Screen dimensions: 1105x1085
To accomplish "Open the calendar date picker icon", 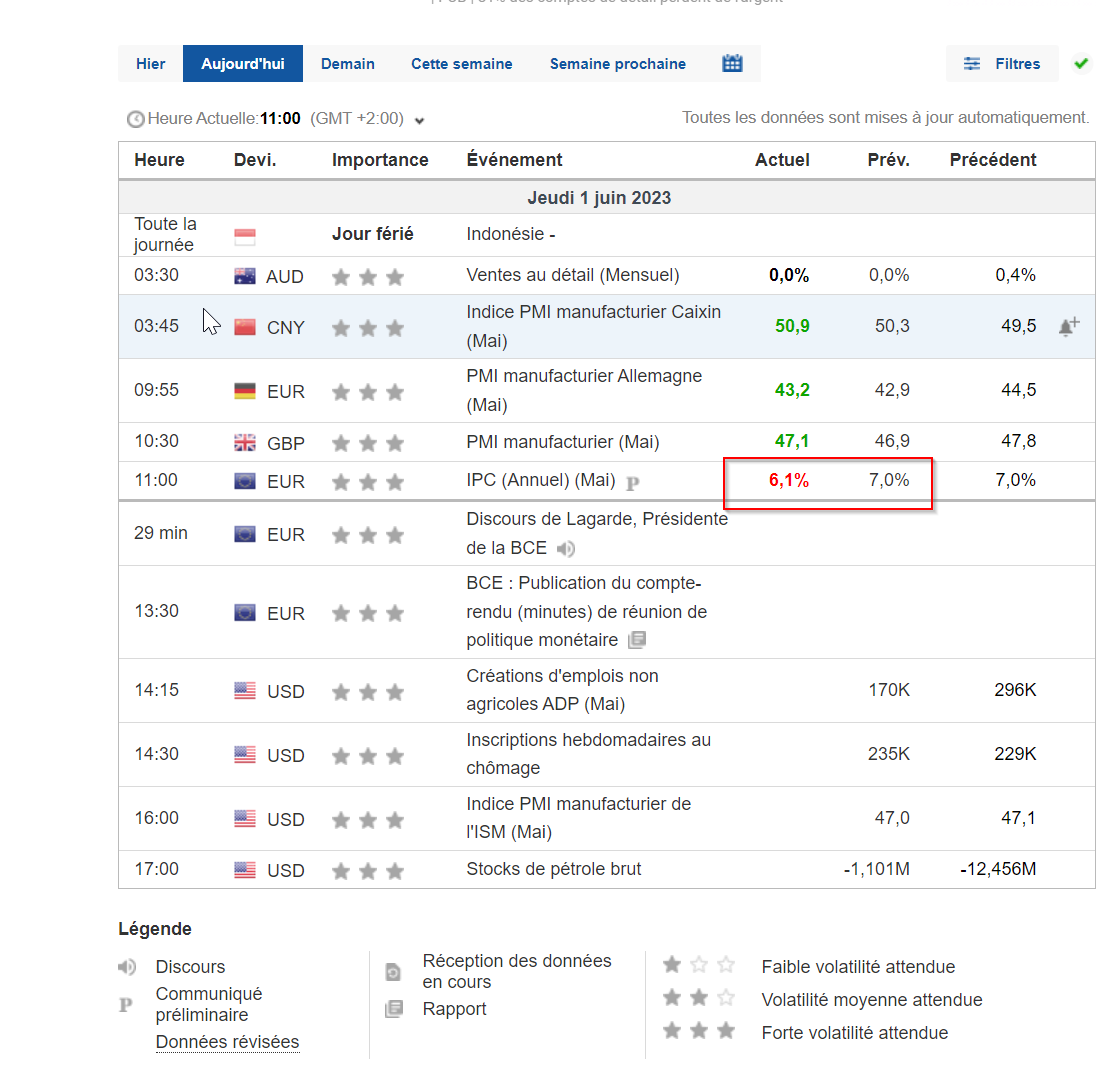I will click(x=732, y=64).
